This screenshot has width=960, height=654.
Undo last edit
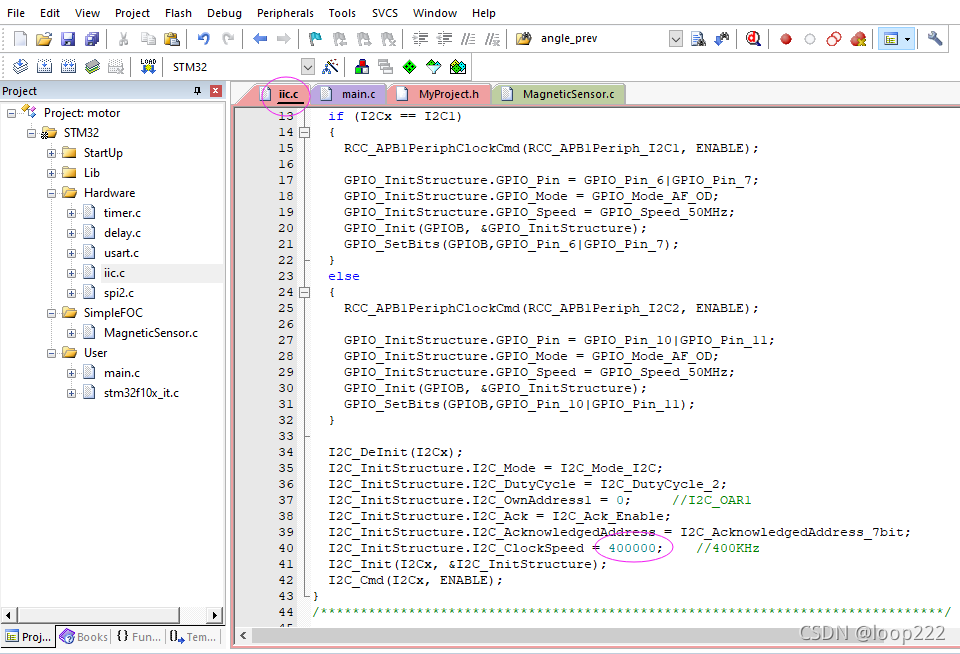203,39
